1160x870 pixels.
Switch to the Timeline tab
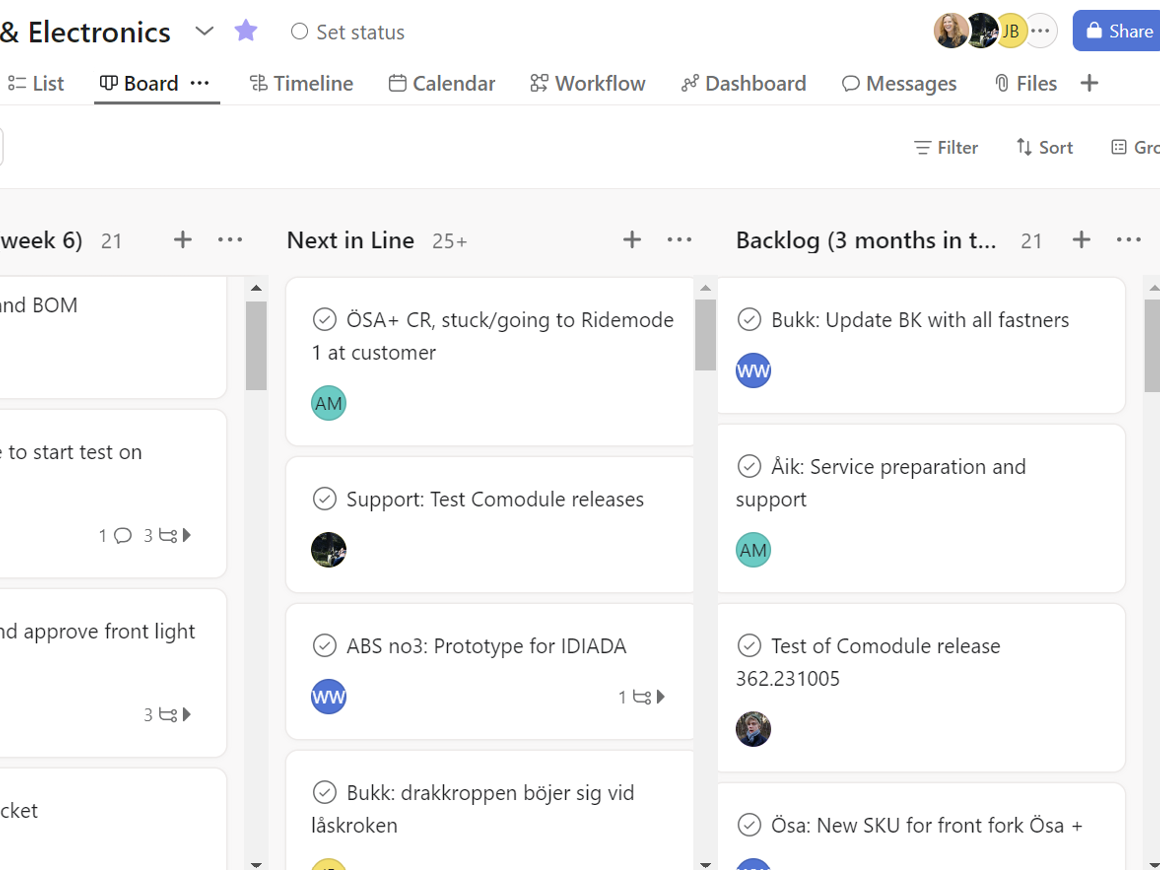[x=301, y=83]
